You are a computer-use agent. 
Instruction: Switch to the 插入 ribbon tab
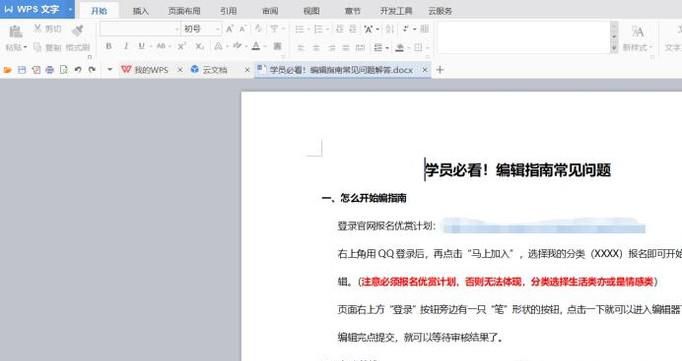(140, 11)
